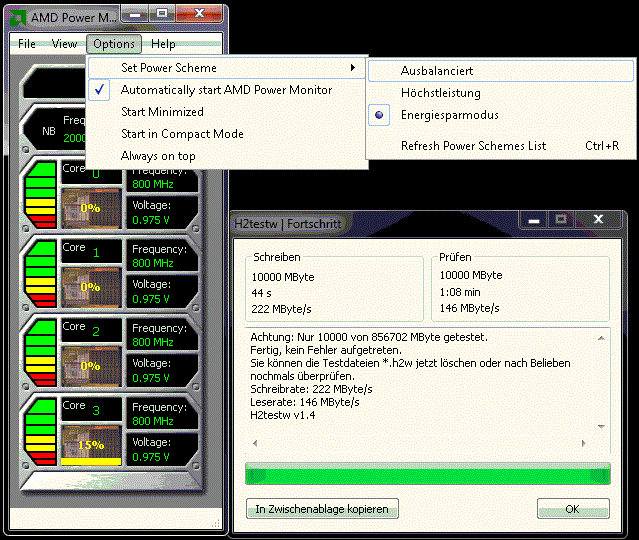Click the Core 3 load bar gauge
Screen dimensions: 639x540
click(x=40, y=432)
